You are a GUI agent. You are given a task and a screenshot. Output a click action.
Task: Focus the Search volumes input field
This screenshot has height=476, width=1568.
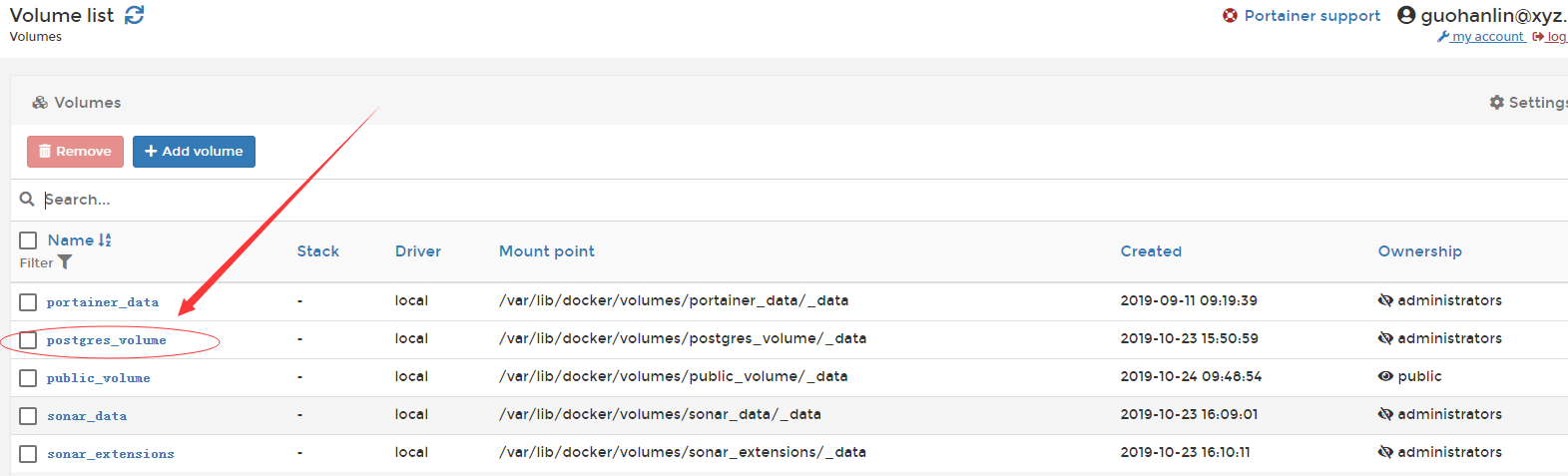tap(299, 200)
